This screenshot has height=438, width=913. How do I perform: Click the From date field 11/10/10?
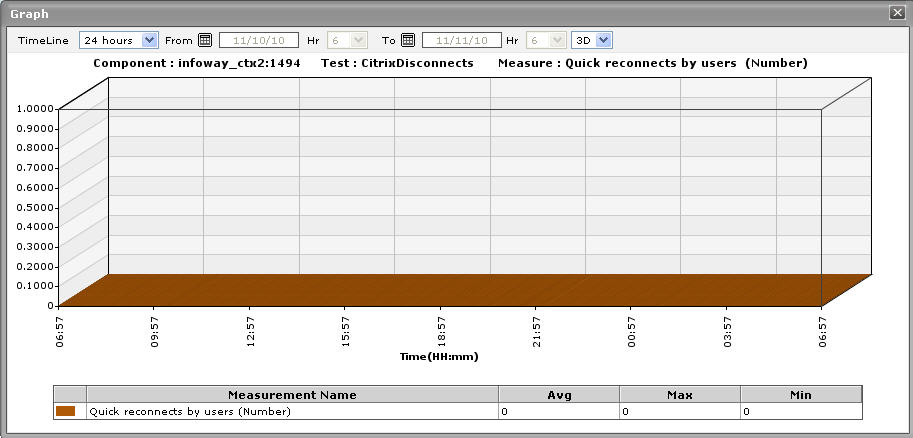259,40
